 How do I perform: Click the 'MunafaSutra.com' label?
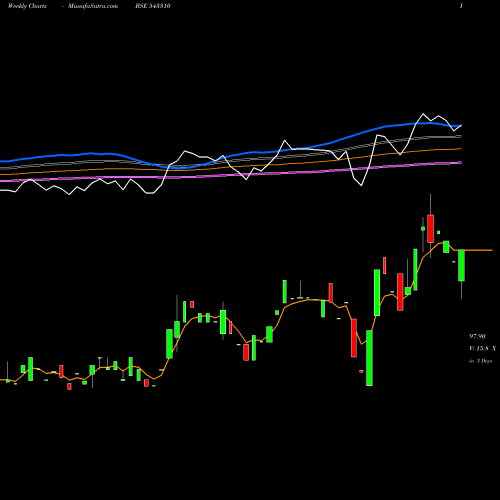pyautogui.click(x=93, y=6)
